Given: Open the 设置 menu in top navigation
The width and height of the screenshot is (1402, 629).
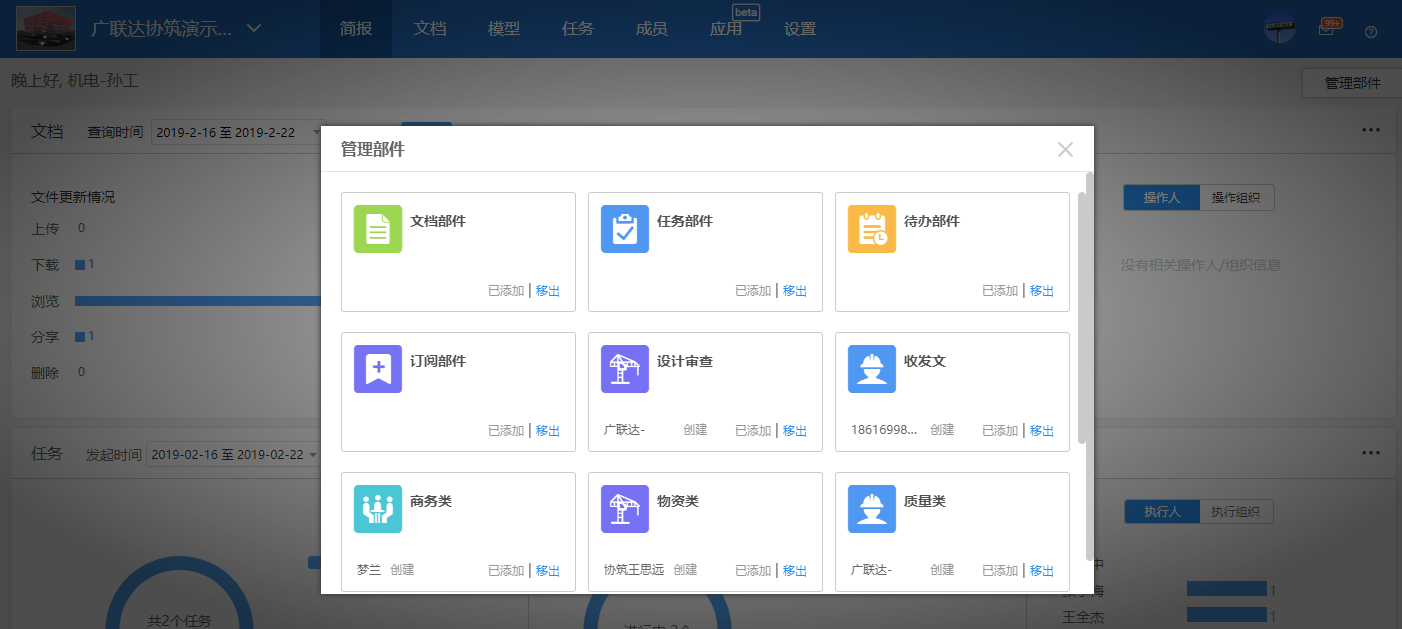Looking at the screenshot, I should click(801, 29).
